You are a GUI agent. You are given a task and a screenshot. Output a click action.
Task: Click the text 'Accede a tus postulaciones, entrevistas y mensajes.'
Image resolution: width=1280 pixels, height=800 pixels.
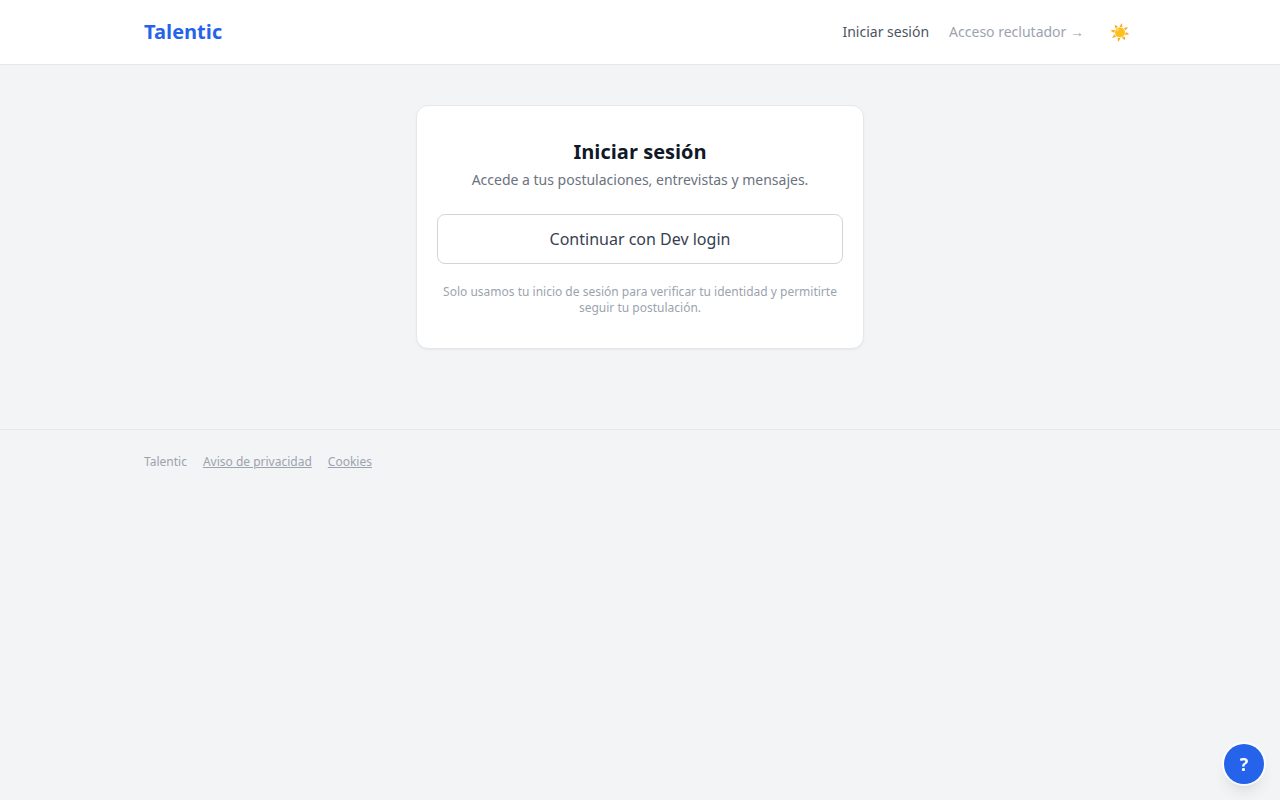(x=640, y=181)
